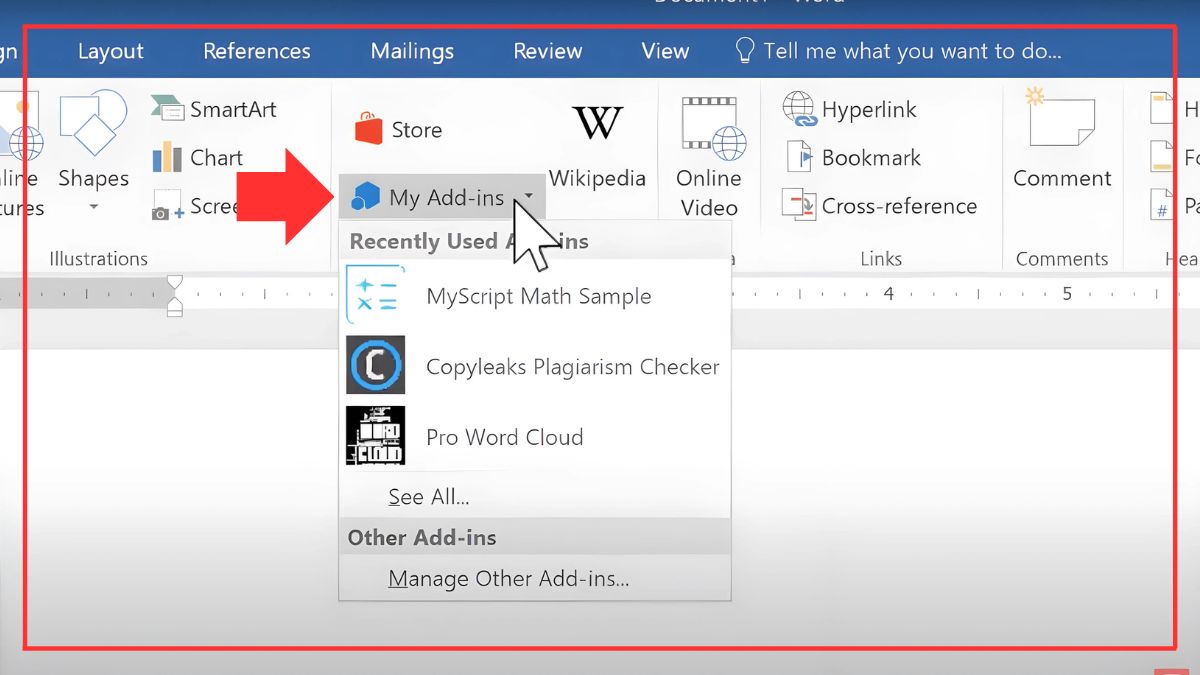
Task: Click the Store label
Action: pyautogui.click(x=417, y=130)
